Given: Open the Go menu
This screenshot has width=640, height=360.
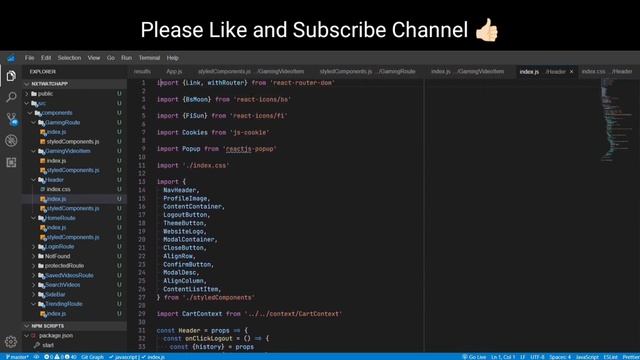Looking at the screenshot, I should [111, 58].
